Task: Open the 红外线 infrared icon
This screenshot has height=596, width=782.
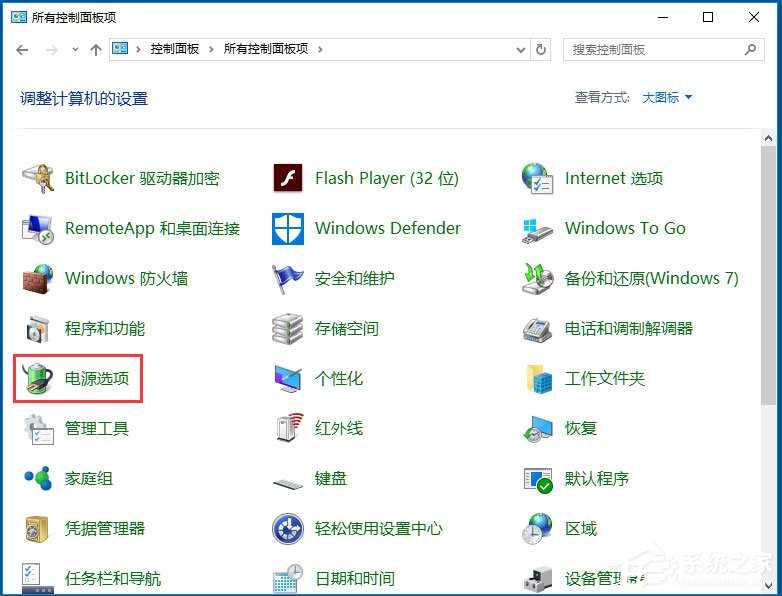Action: point(288,428)
